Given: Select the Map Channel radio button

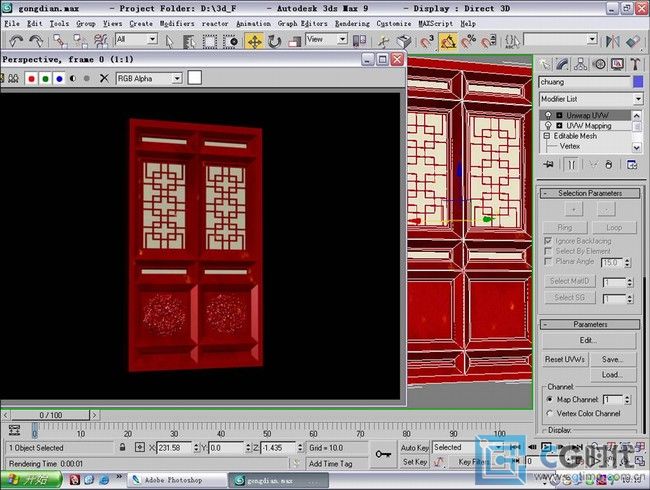Looking at the screenshot, I should point(549,399).
